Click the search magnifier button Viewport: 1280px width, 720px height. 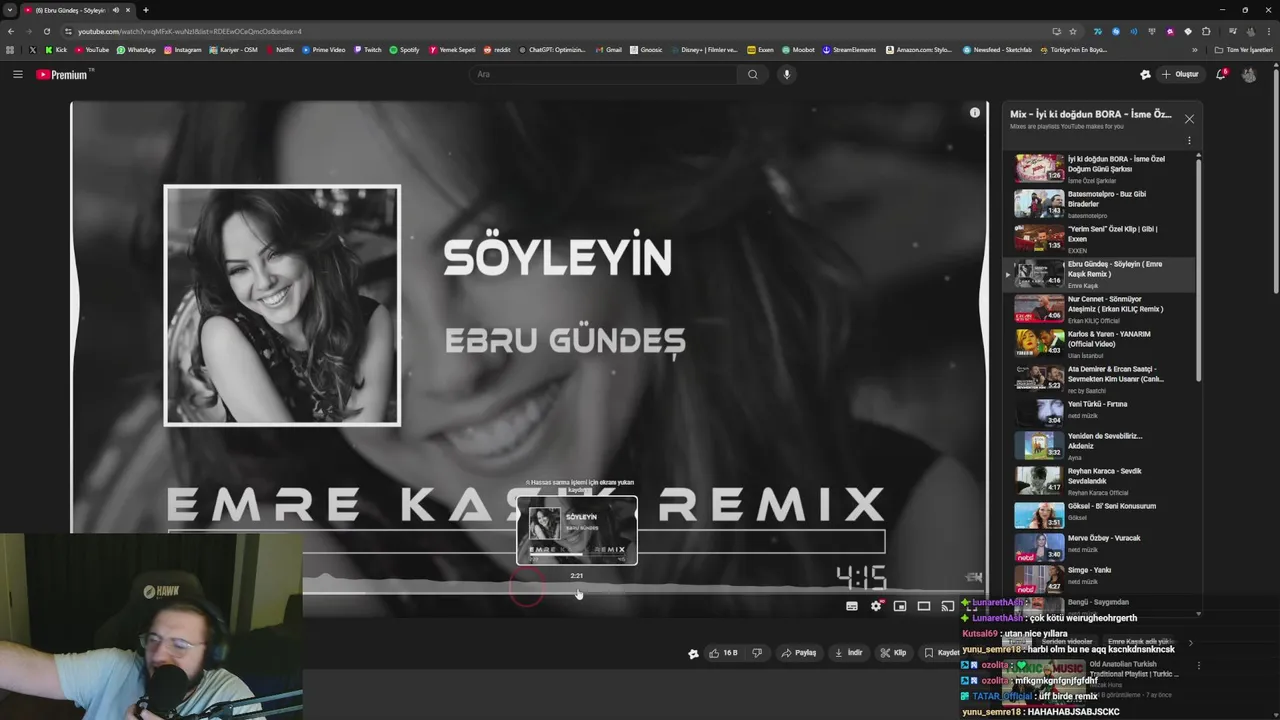point(753,74)
